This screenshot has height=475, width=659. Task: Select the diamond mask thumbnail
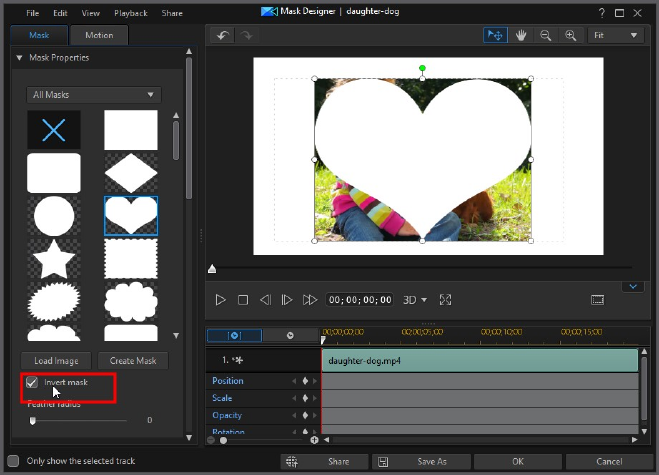pos(131,173)
